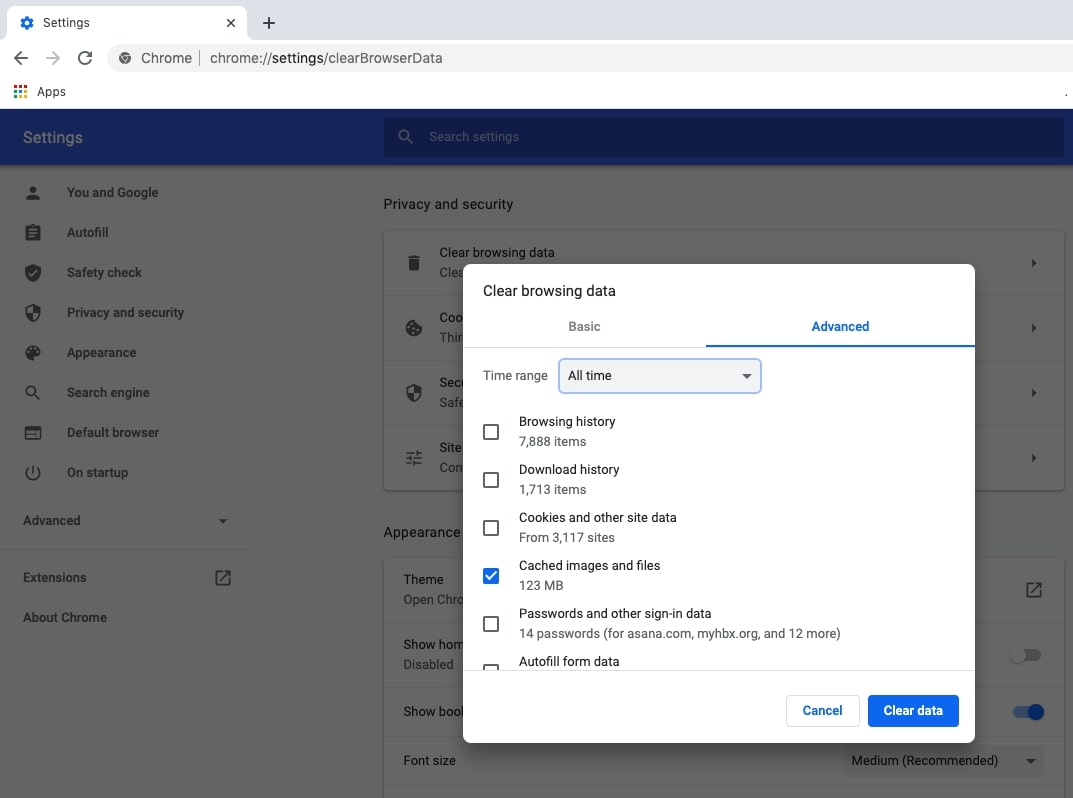Expand Clear browsing data row arrow
The width and height of the screenshot is (1073, 798).
pyautogui.click(x=1034, y=263)
